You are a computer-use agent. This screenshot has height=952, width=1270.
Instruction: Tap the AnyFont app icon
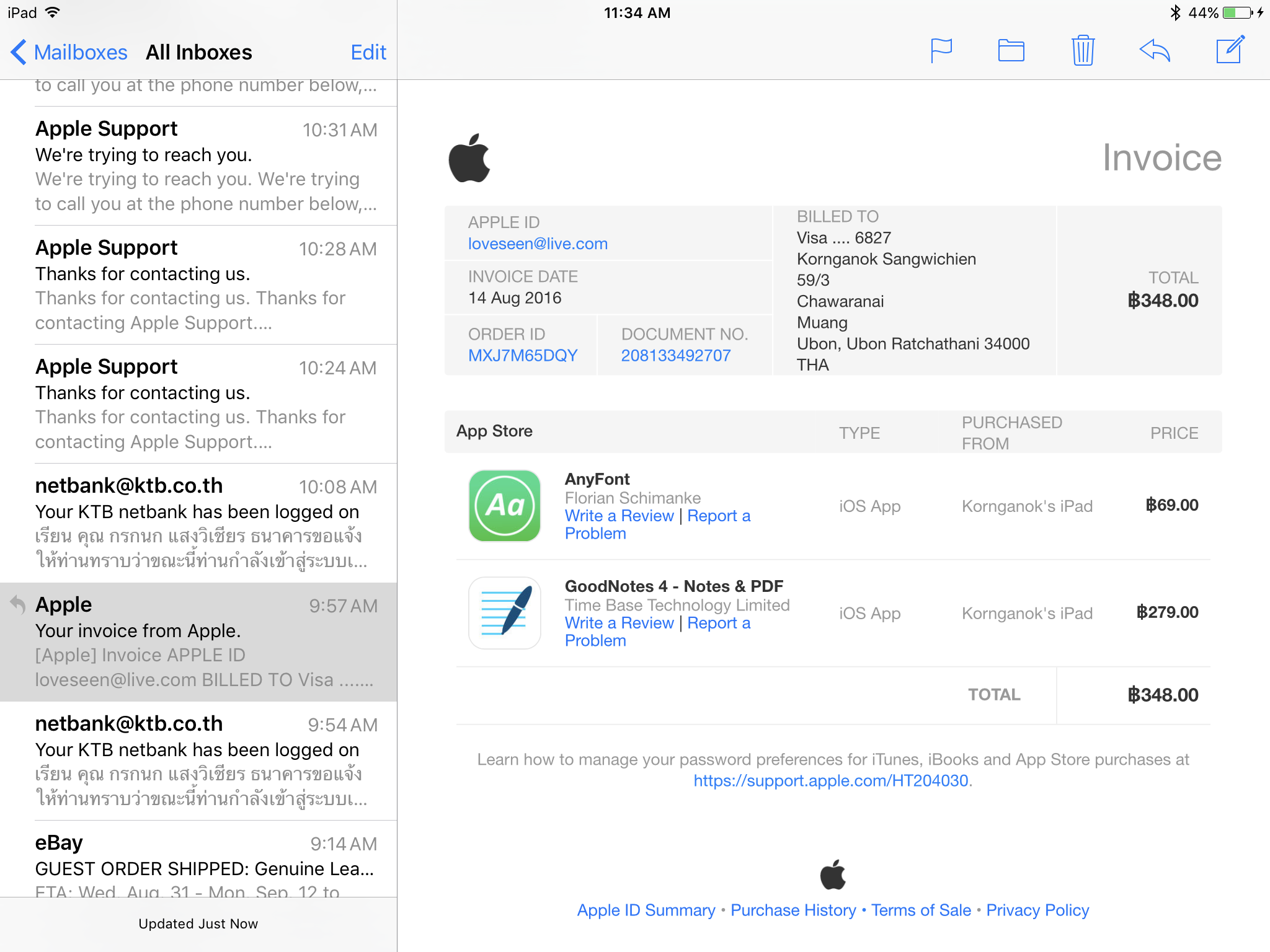[x=504, y=506]
